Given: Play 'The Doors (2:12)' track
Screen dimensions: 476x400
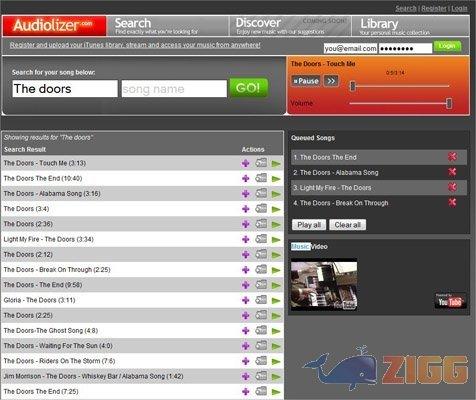Looking at the screenshot, I should point(276,255).
